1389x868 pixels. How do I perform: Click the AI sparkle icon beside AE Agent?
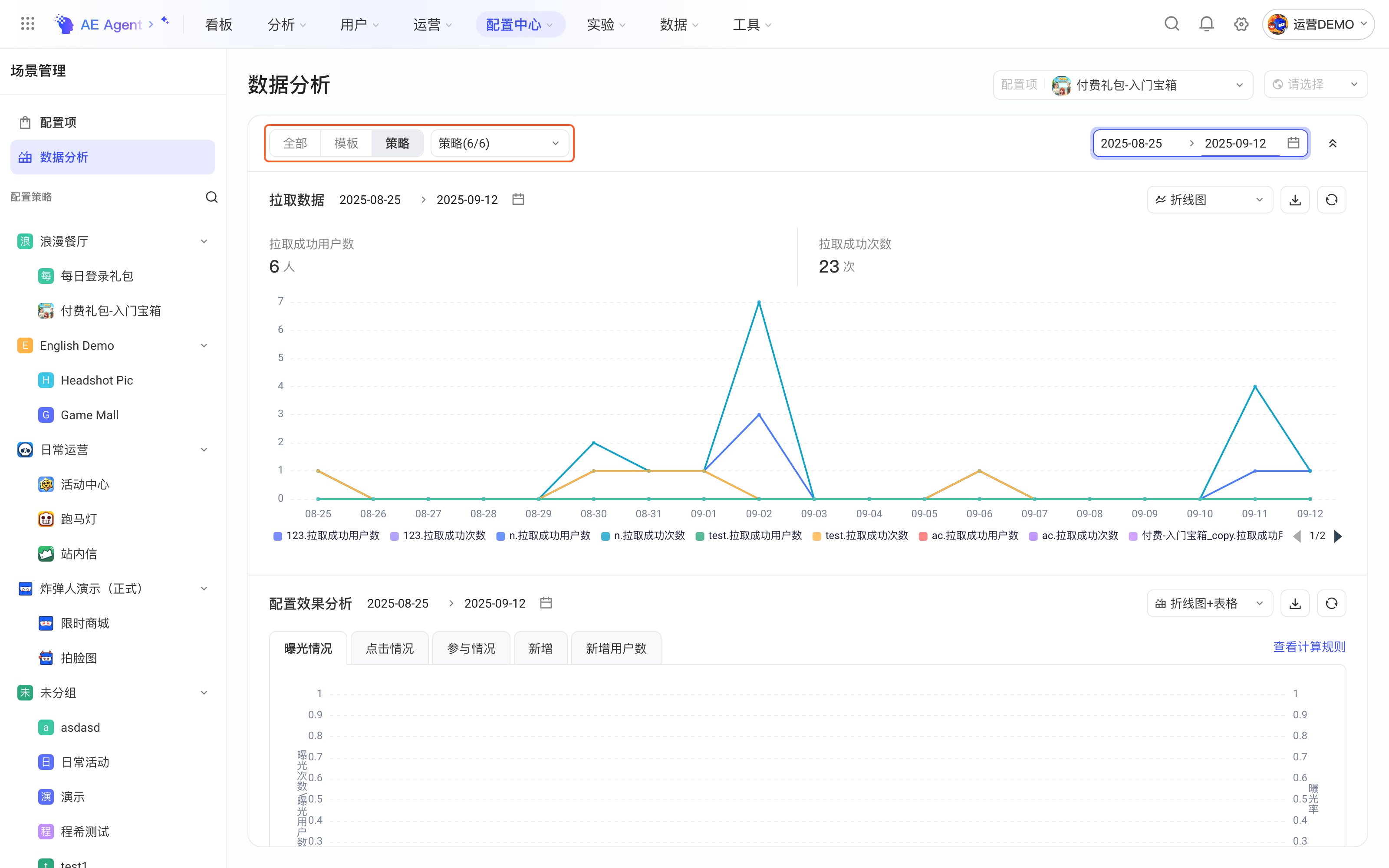click(x=165, y=21)
